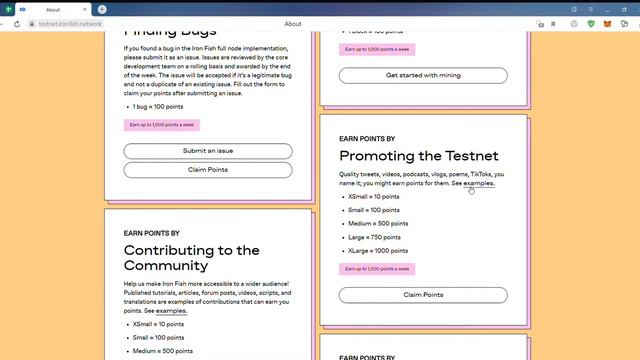Click 'Medium = 500 points' in Community card
This screenshot has width=640, height=360.
[162, 351]
